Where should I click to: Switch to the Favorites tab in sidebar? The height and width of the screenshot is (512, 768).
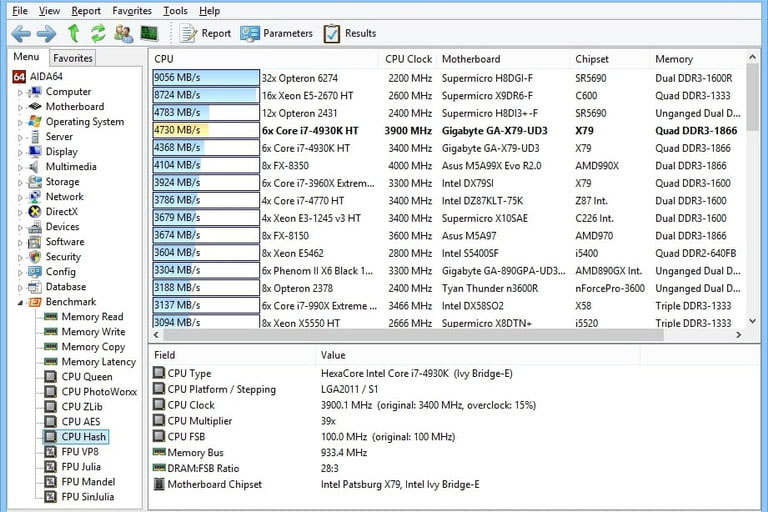pyautogui.click(x=72, y=58)
